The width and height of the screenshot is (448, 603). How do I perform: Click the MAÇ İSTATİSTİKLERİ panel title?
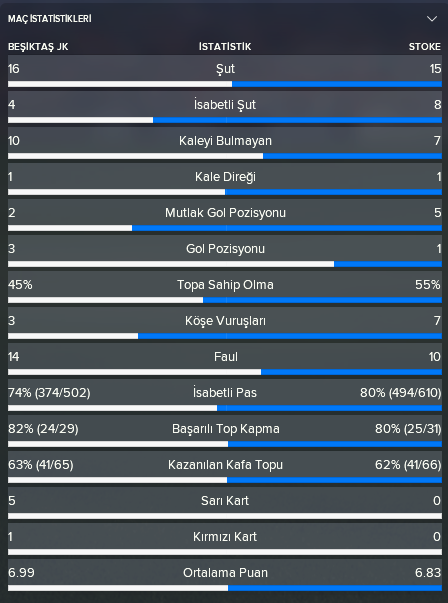(50, 19)
